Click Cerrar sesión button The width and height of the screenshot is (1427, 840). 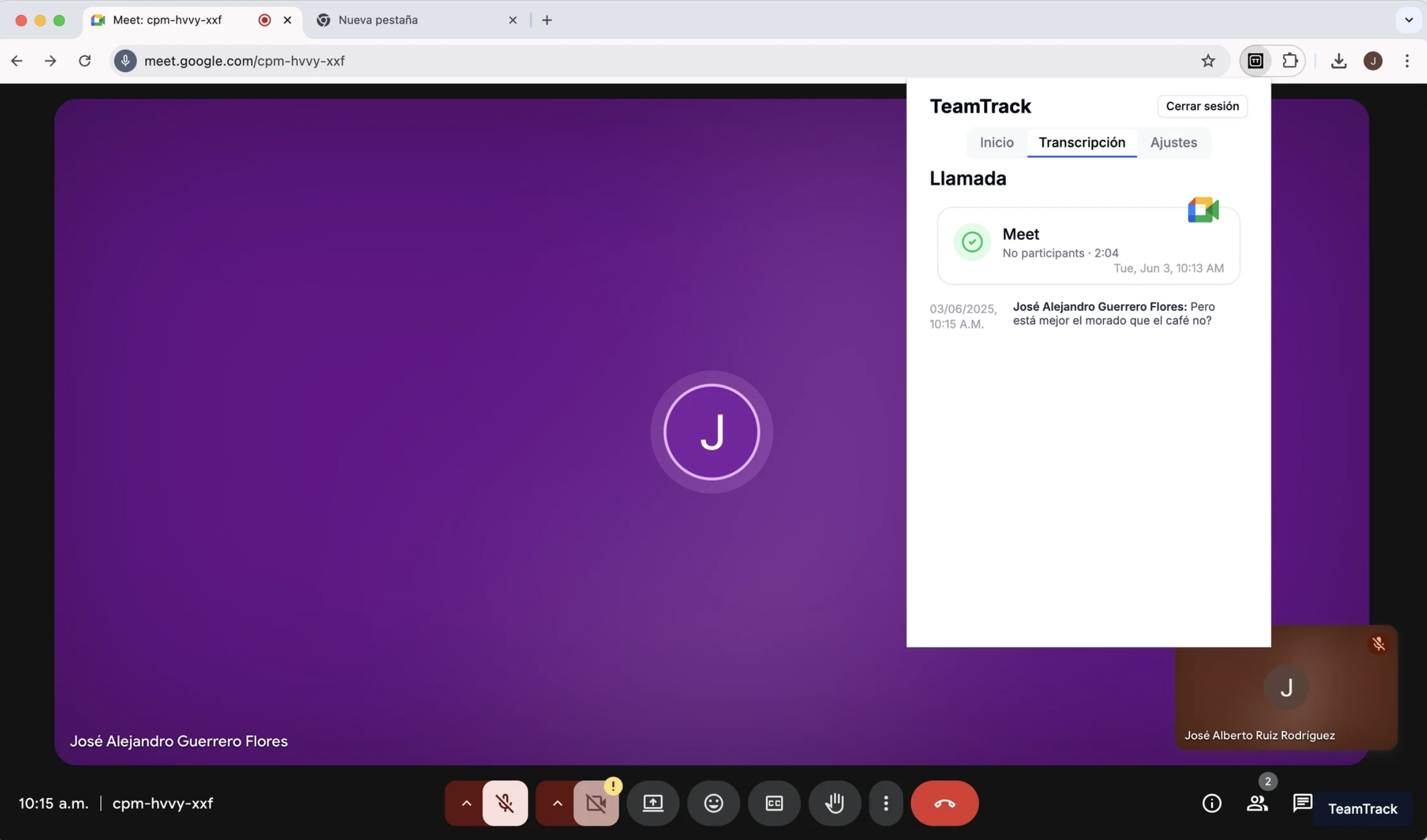tap(1202, 106)
